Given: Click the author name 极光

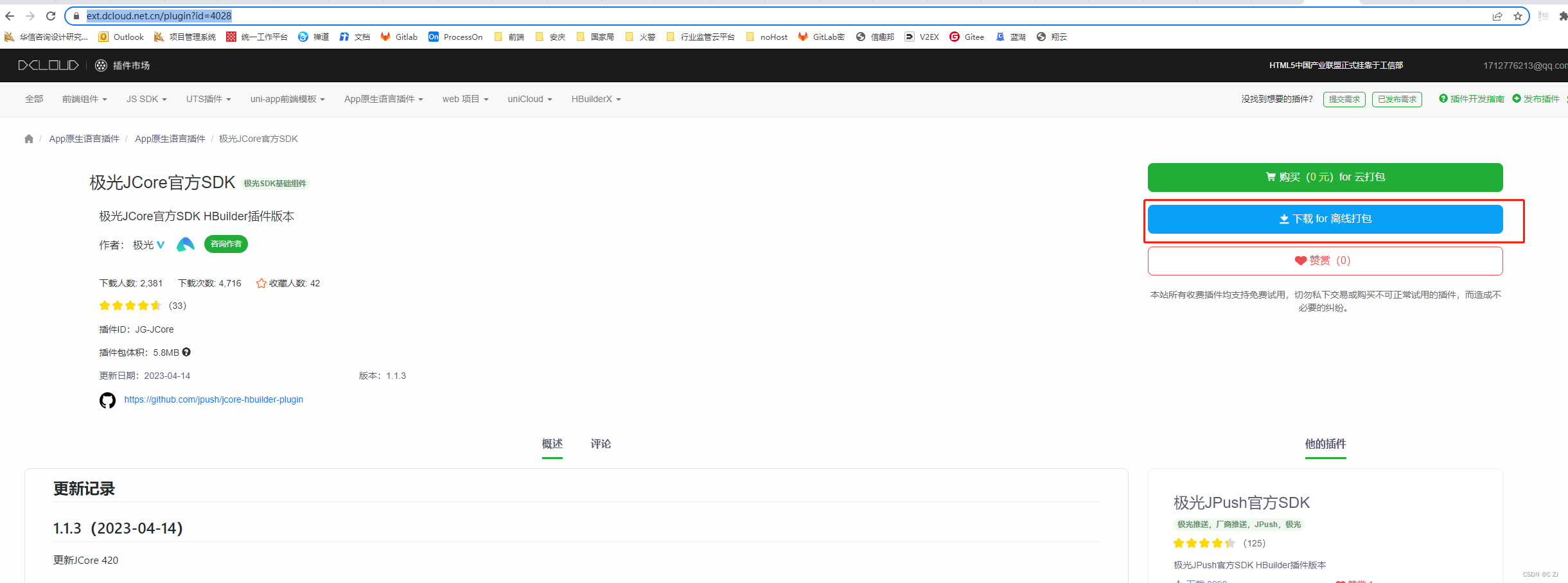Looking at the screenshot, I should (143, 245).
